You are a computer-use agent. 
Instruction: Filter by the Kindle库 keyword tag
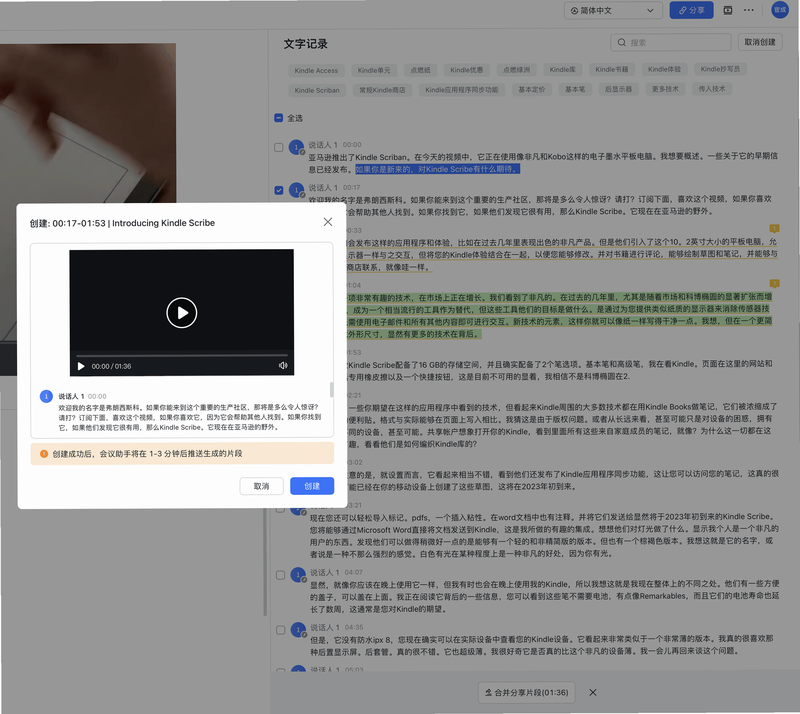click(x=562, y=69)
